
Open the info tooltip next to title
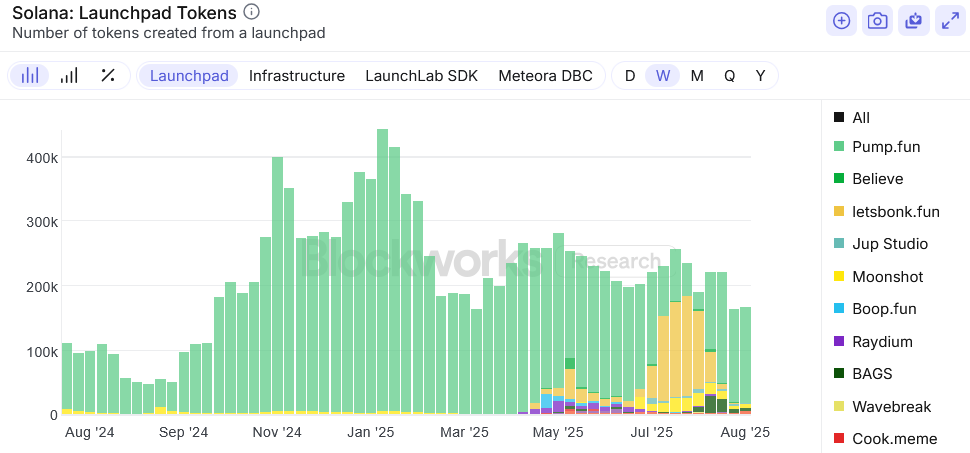(x=251, y=12)
